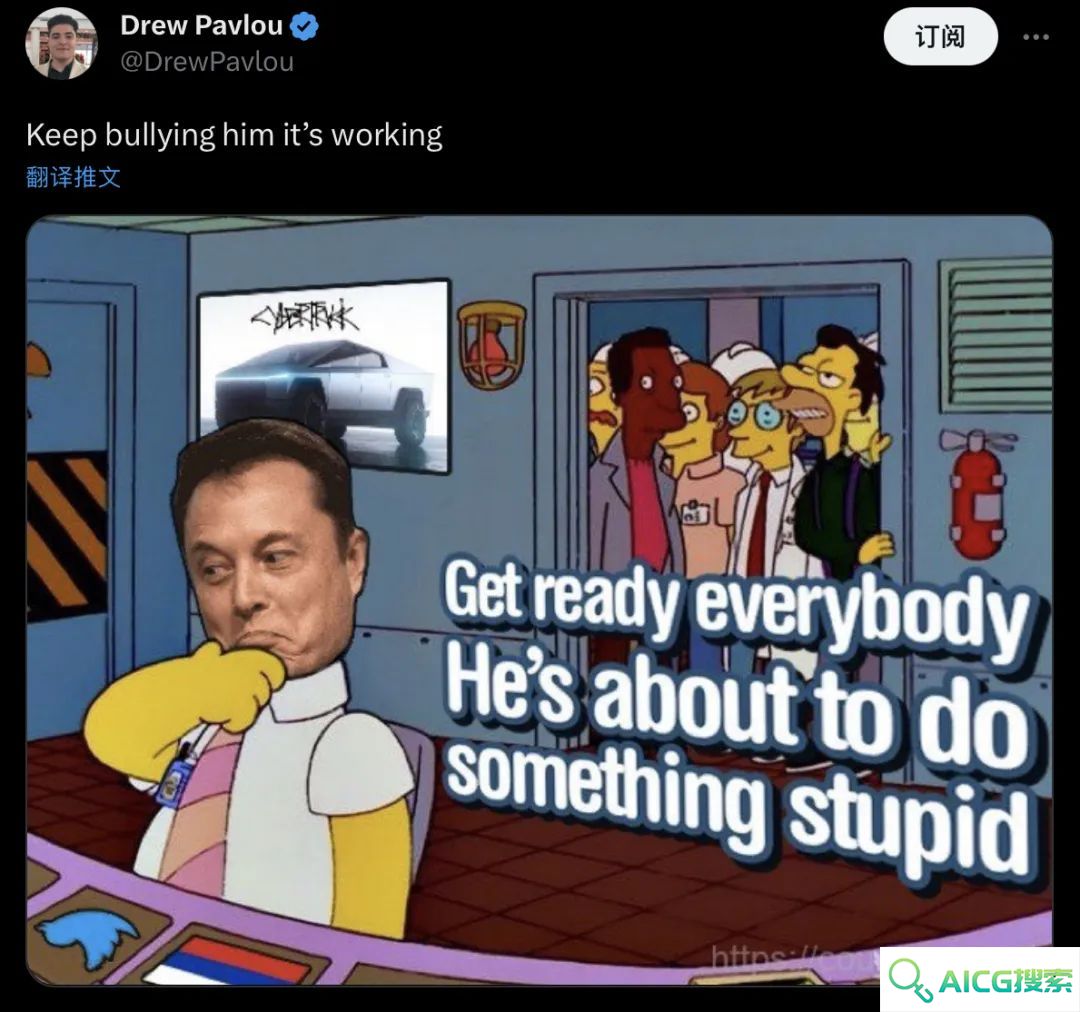Click the caged red alarm light
1080x1012 pixels.
coord(492,344)
